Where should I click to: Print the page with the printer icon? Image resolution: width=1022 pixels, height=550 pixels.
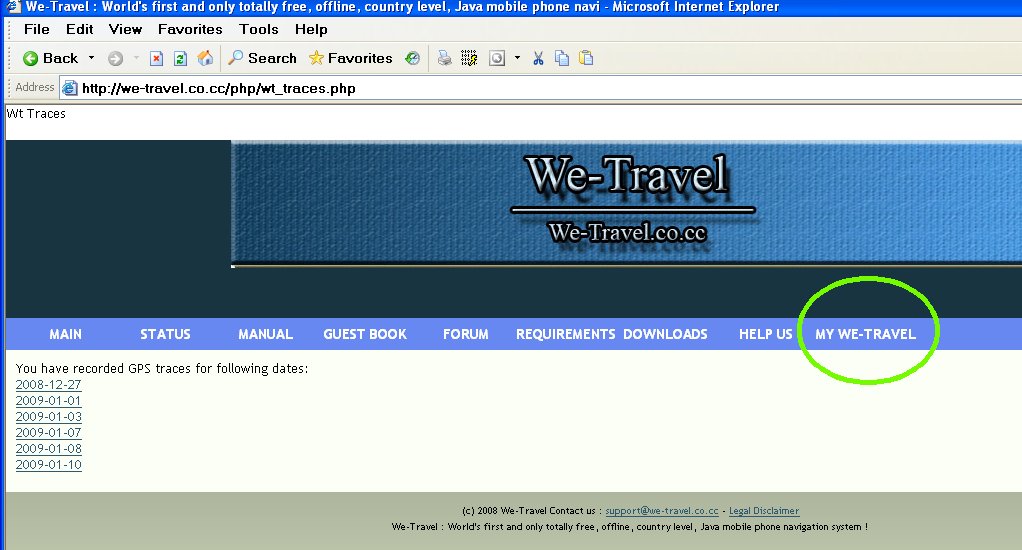pos(445,59)
